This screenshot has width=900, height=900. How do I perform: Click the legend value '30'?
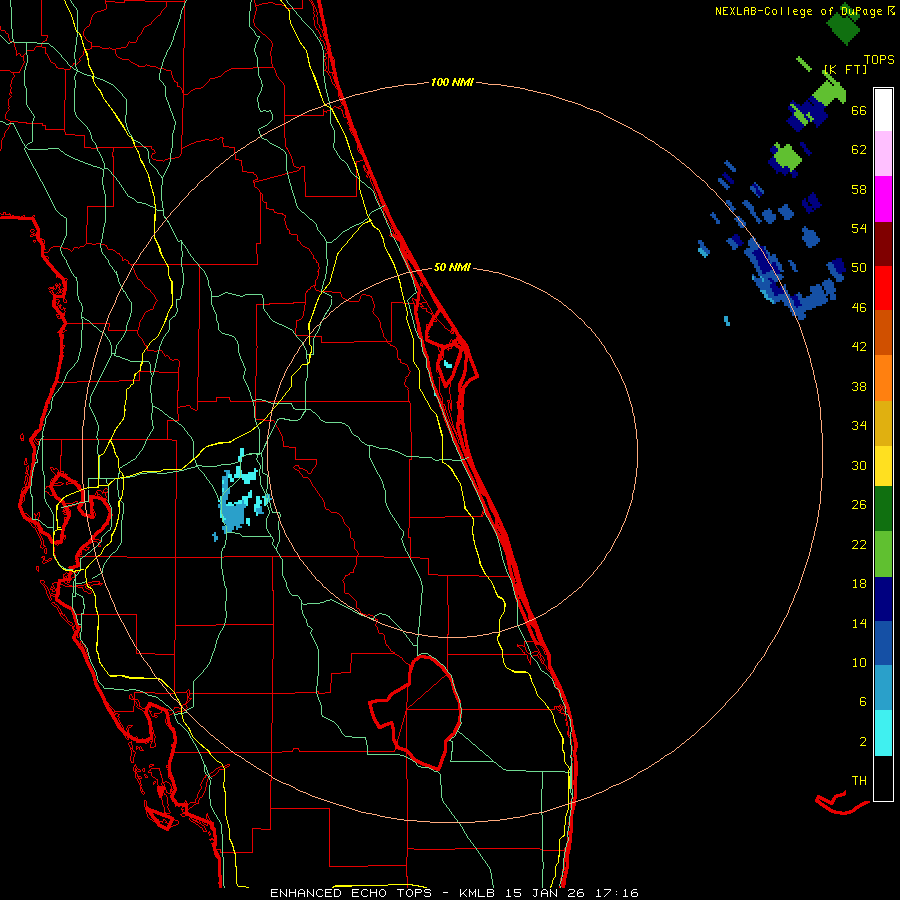[859, 465]
